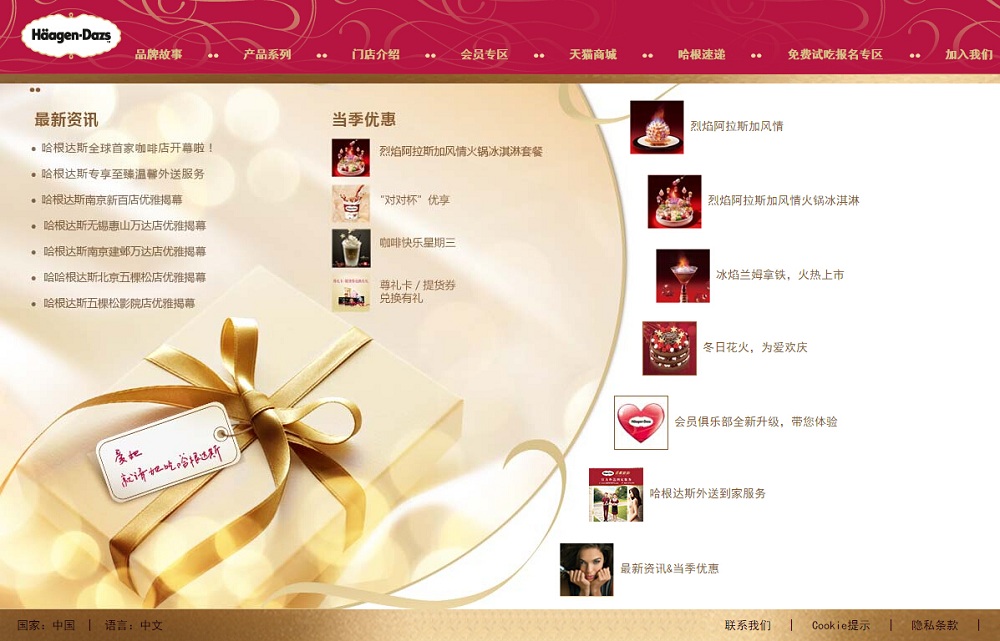Open news 哈根达斯全球首家咖啡店开幕啦
1000x641 pixels.
coord(129,148)
